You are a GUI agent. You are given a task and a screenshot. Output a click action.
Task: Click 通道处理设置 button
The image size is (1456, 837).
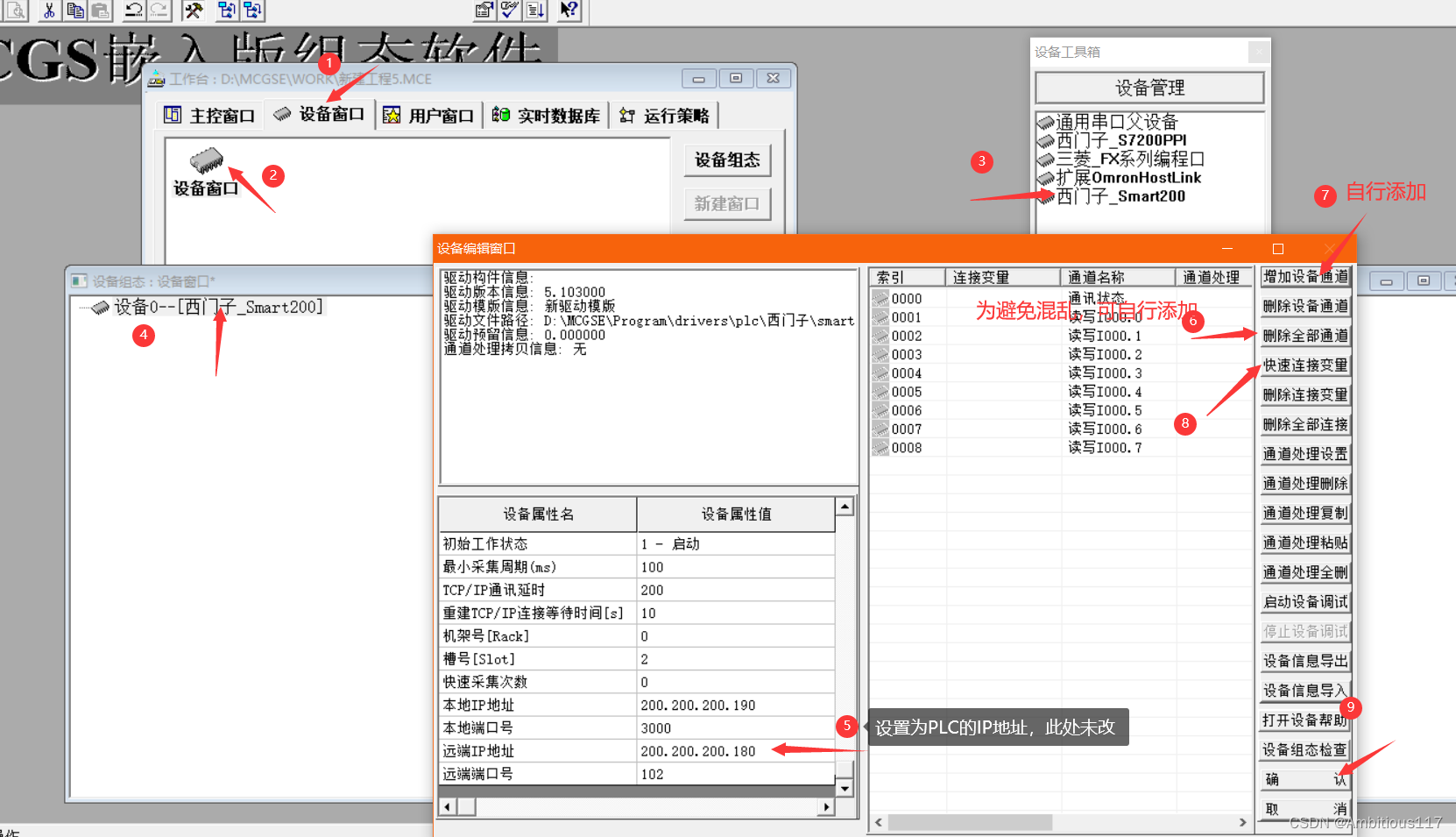click(1305, 454)
